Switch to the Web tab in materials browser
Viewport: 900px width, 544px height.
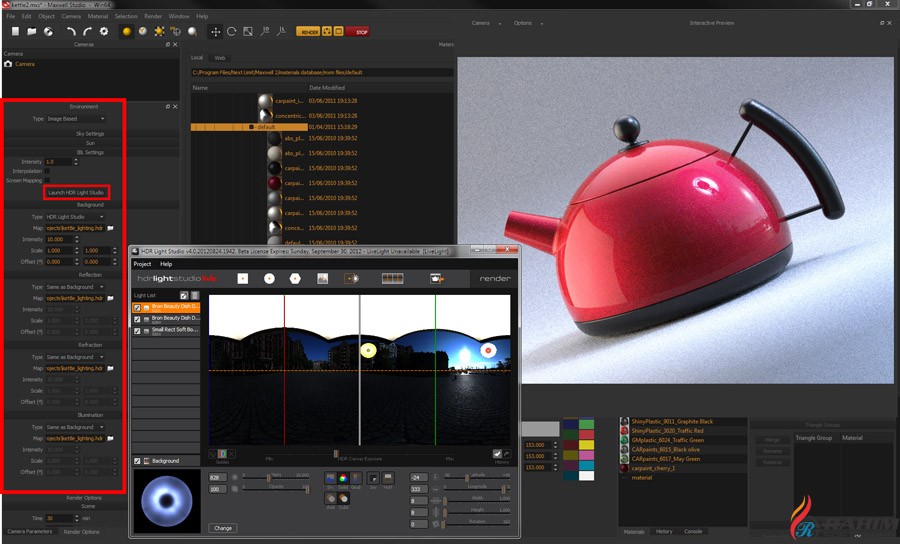220,58
